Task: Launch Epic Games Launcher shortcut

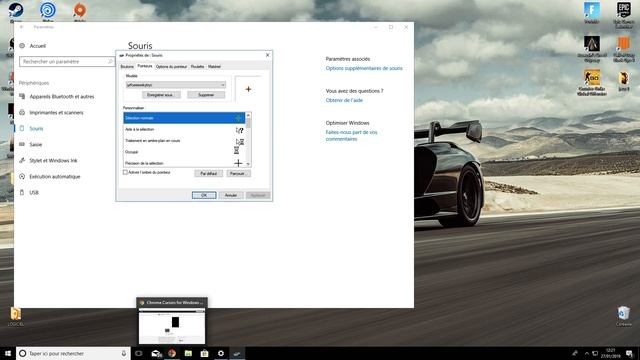Action: point(624,15)
